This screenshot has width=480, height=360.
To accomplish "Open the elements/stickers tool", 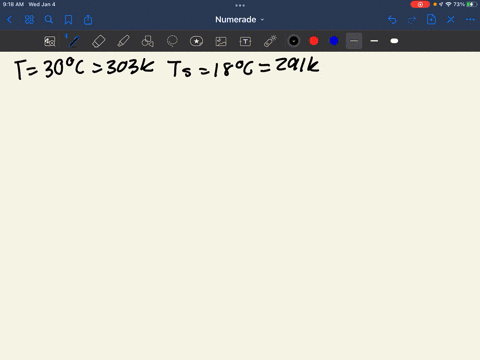I will tap(196, 41).
